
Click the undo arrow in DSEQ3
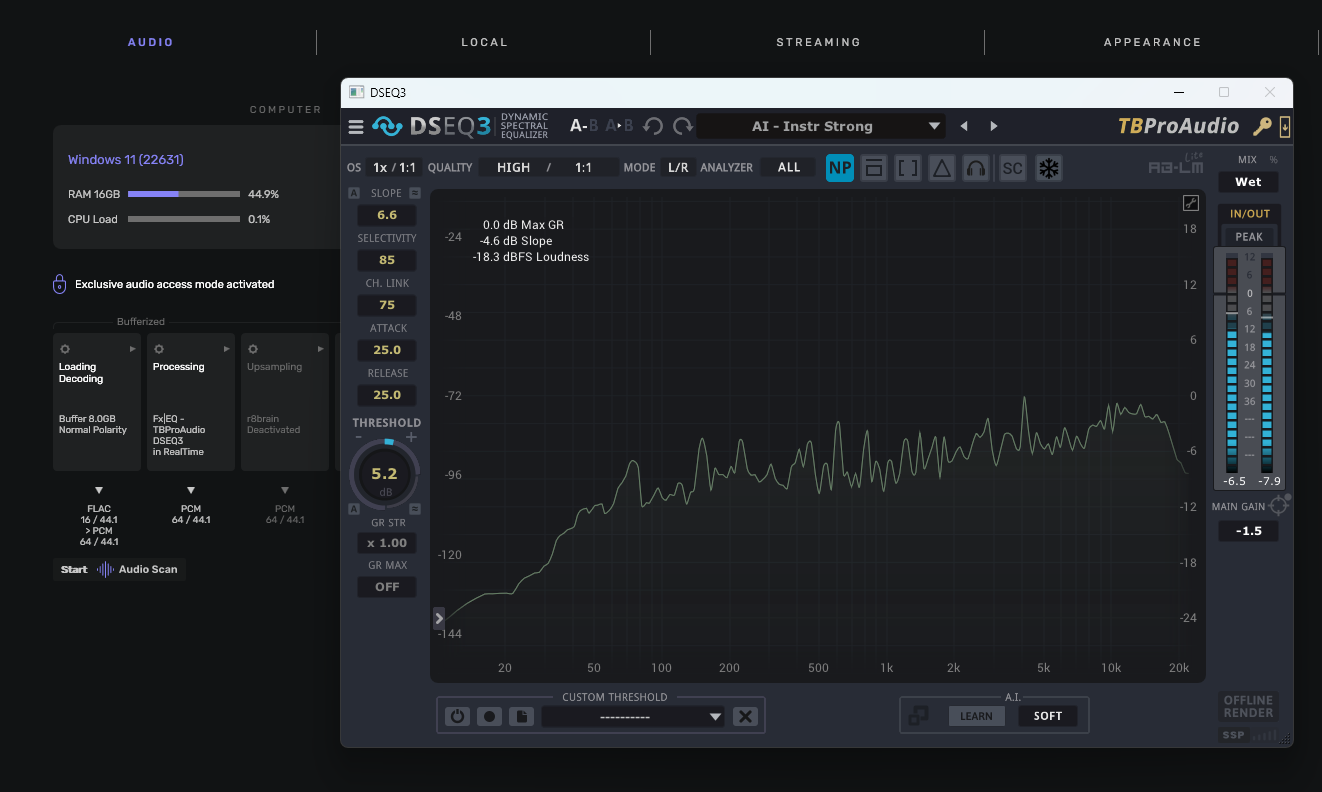(x=653, y=126)
